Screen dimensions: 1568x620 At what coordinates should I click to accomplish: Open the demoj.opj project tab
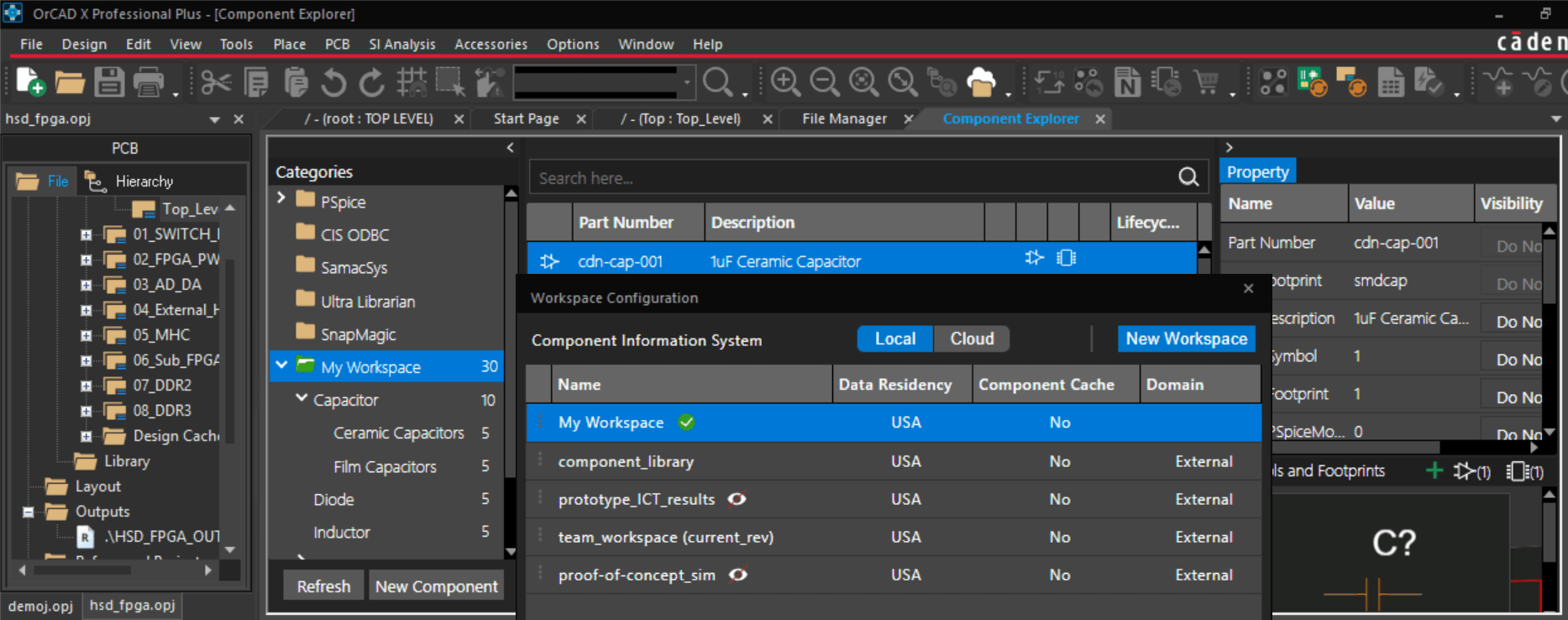click(x=40, y=605)
